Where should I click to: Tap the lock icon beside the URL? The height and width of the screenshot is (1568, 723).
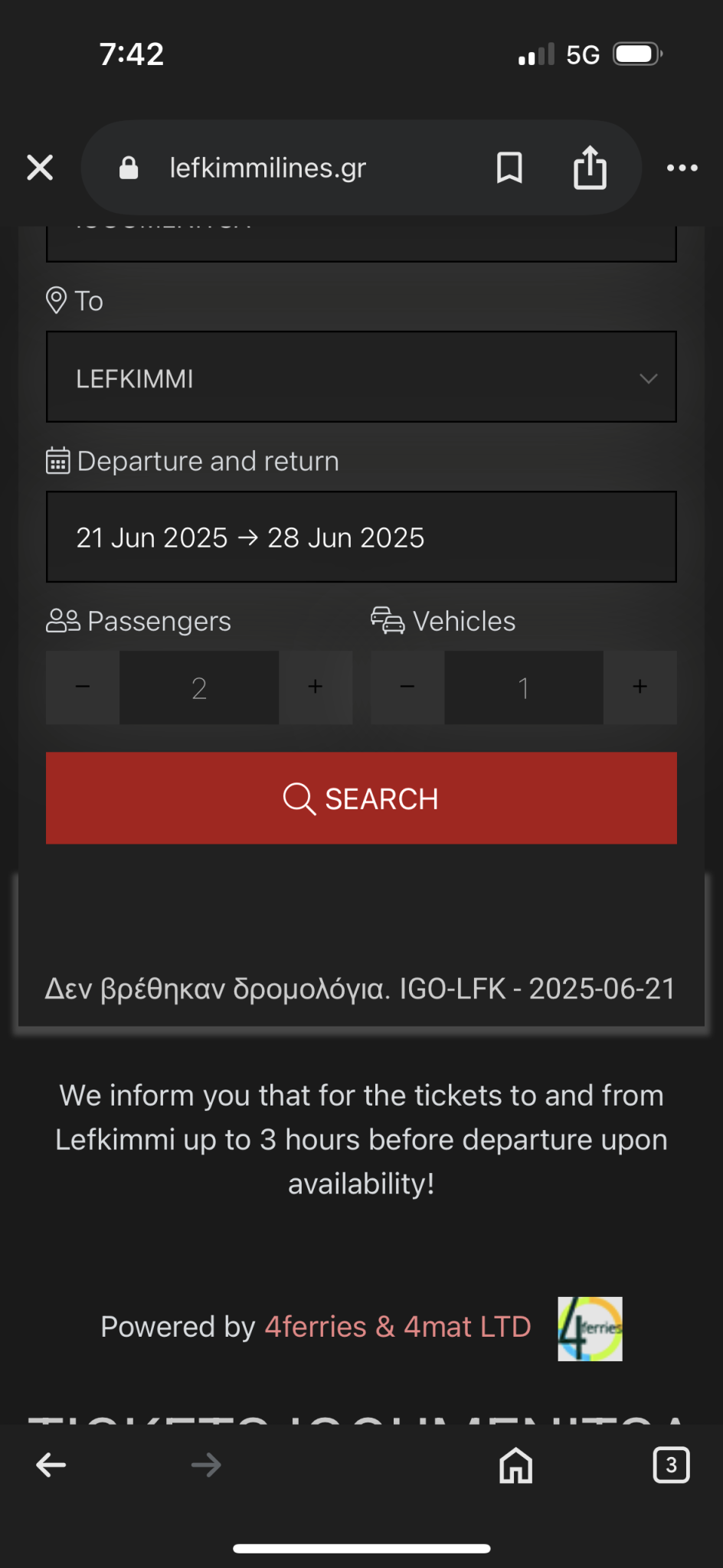point(129,168)
